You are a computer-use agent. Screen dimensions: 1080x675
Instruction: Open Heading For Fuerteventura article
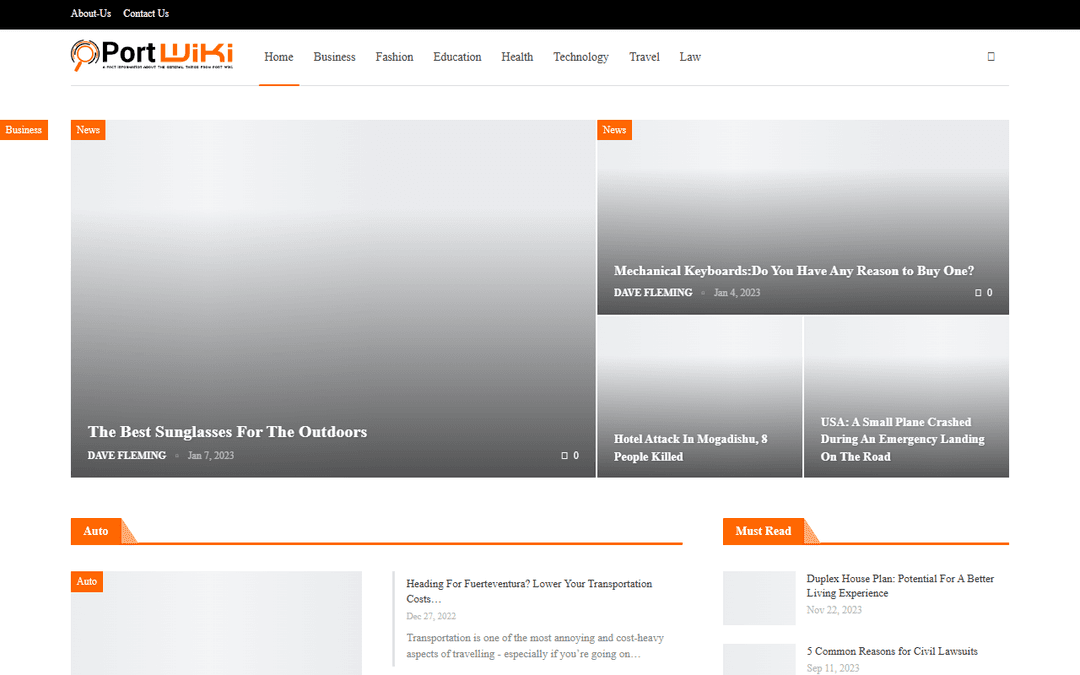[x=529, y=591]
